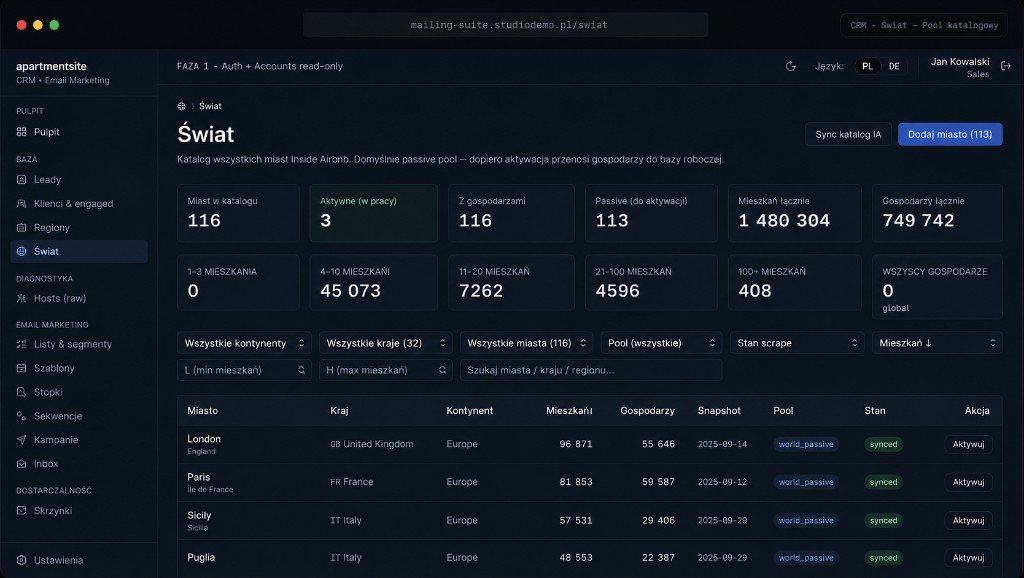Click the Sync katalog IA button
The height and width of the screenshot is (578, 1024).
848,135
